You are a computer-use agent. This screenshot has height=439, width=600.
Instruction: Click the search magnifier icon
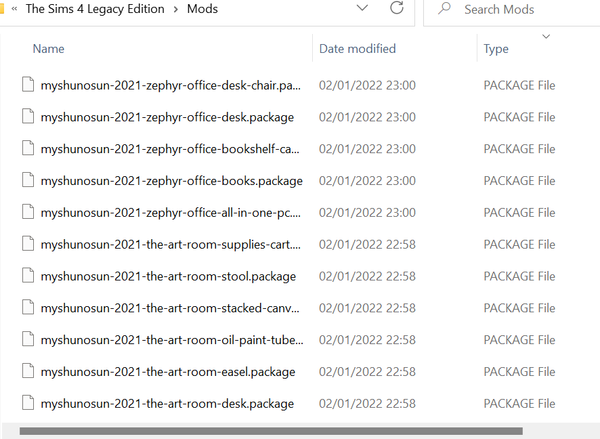(x=444, y=8)
